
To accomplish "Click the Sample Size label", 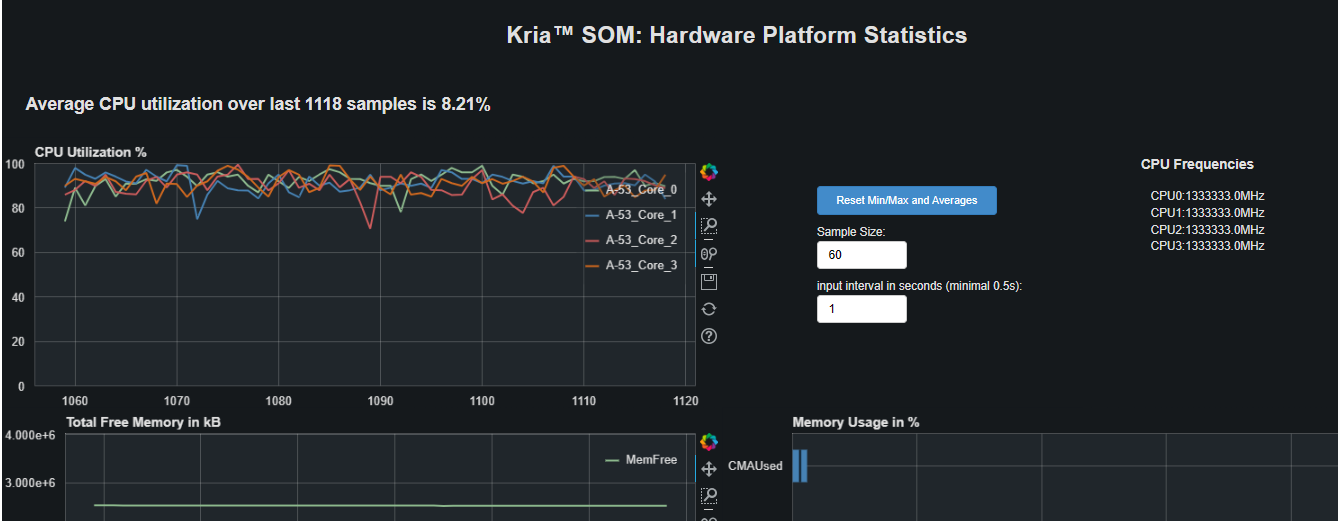I will [x=851, y=232].
